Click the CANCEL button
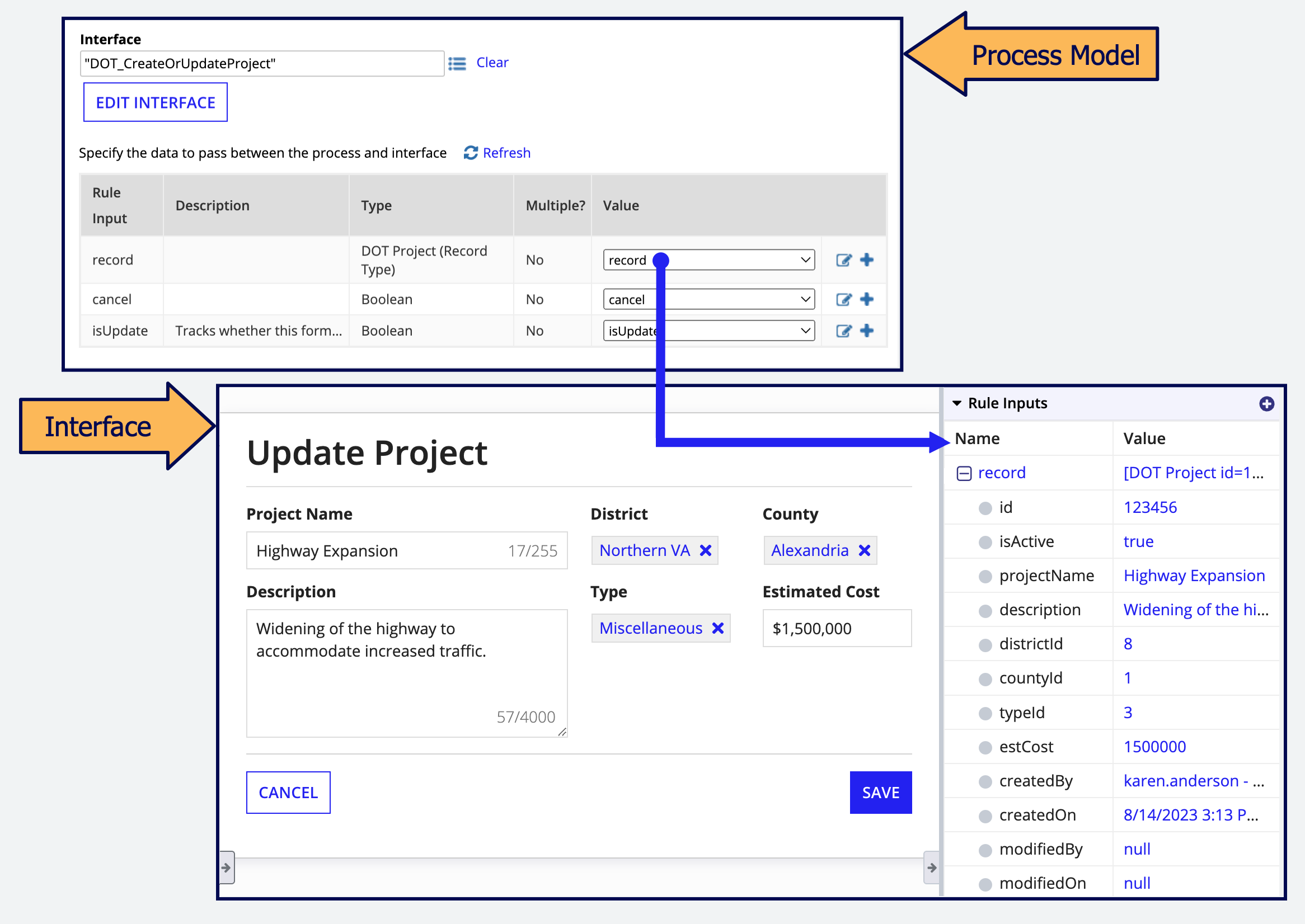 [x=288, y=793]
